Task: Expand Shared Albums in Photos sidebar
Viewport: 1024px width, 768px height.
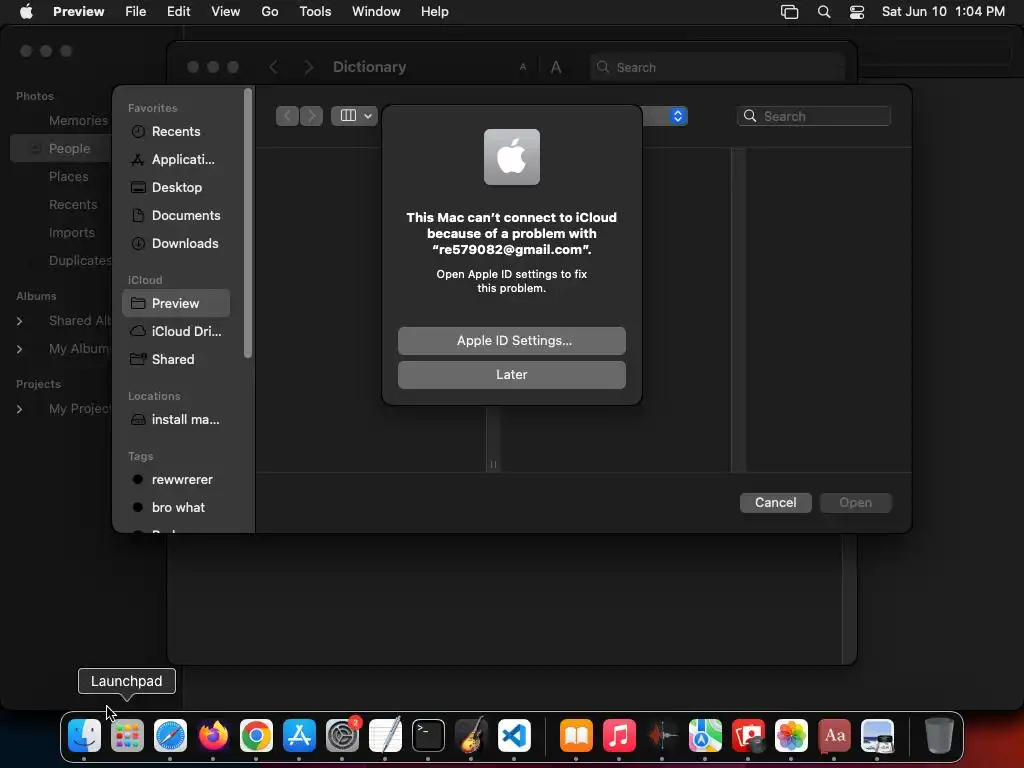Action: click(20, 321)
